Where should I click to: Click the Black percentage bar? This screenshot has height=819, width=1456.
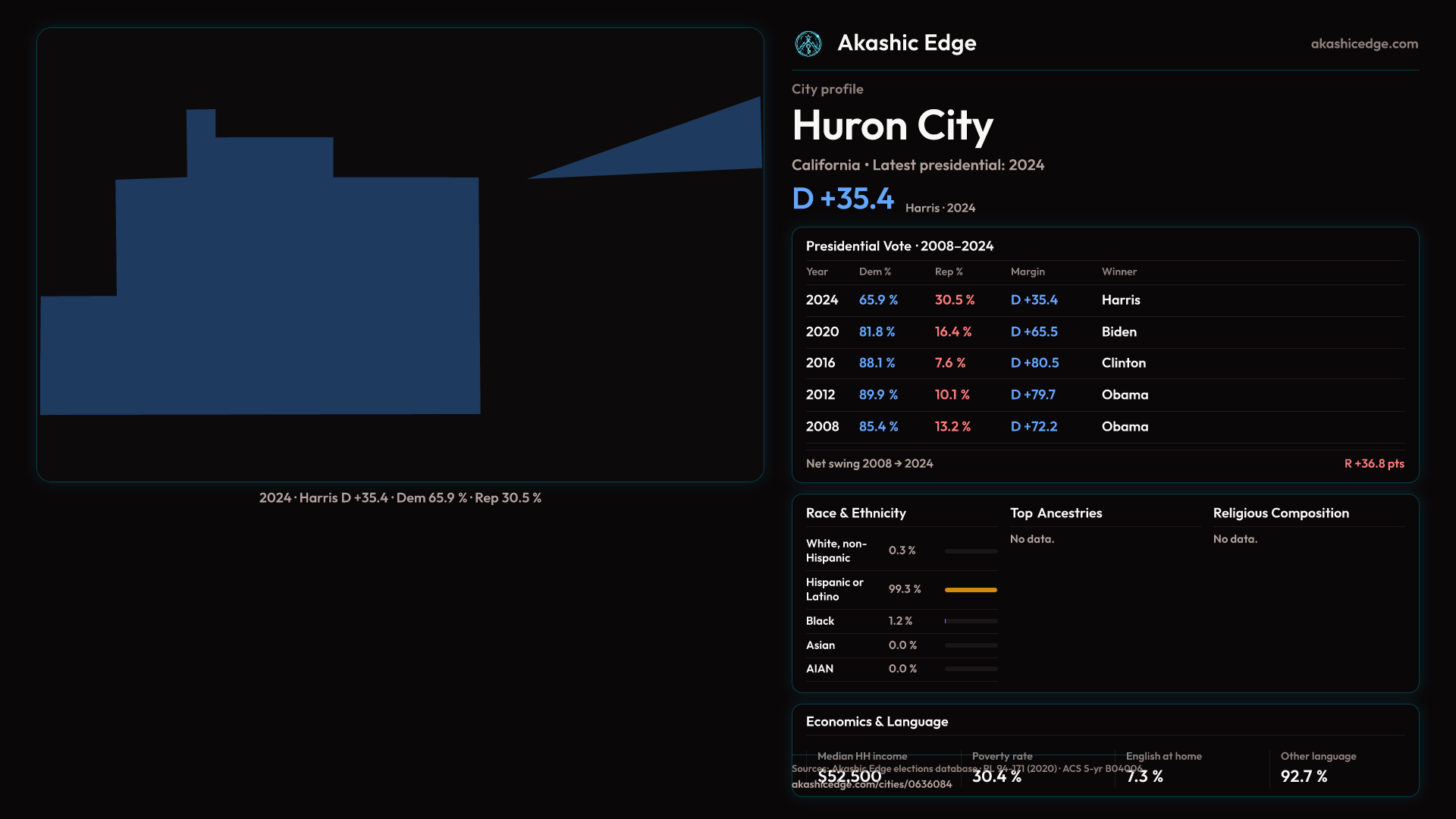coord(971,621)
